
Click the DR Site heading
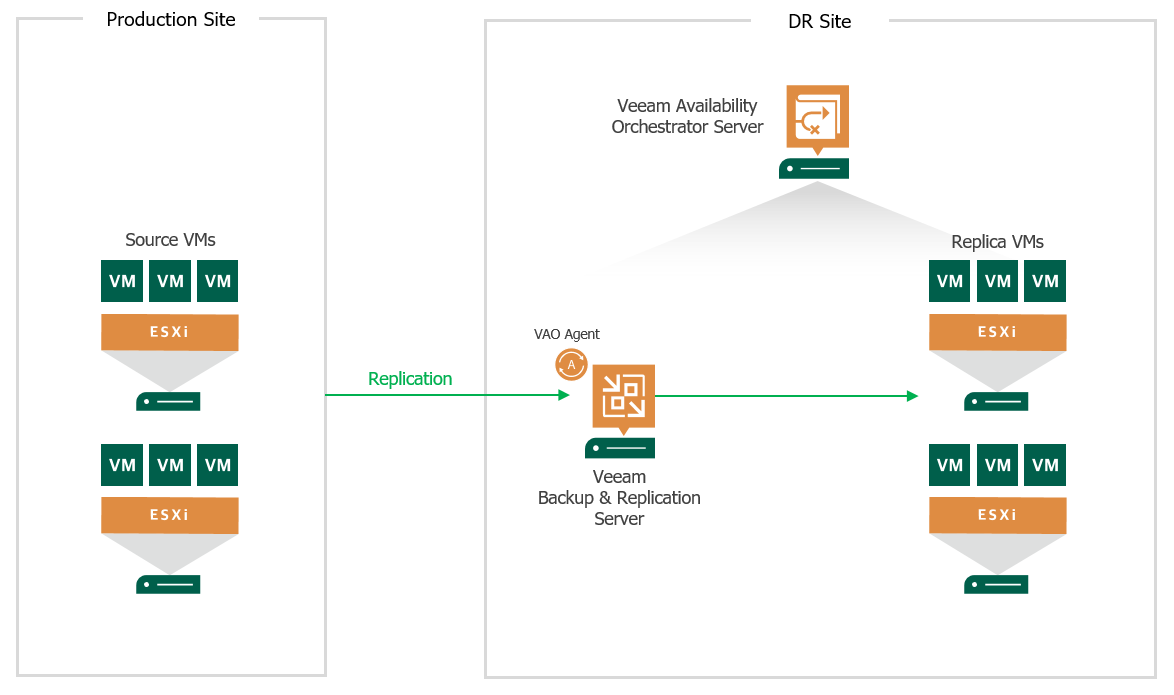[820, 22]
